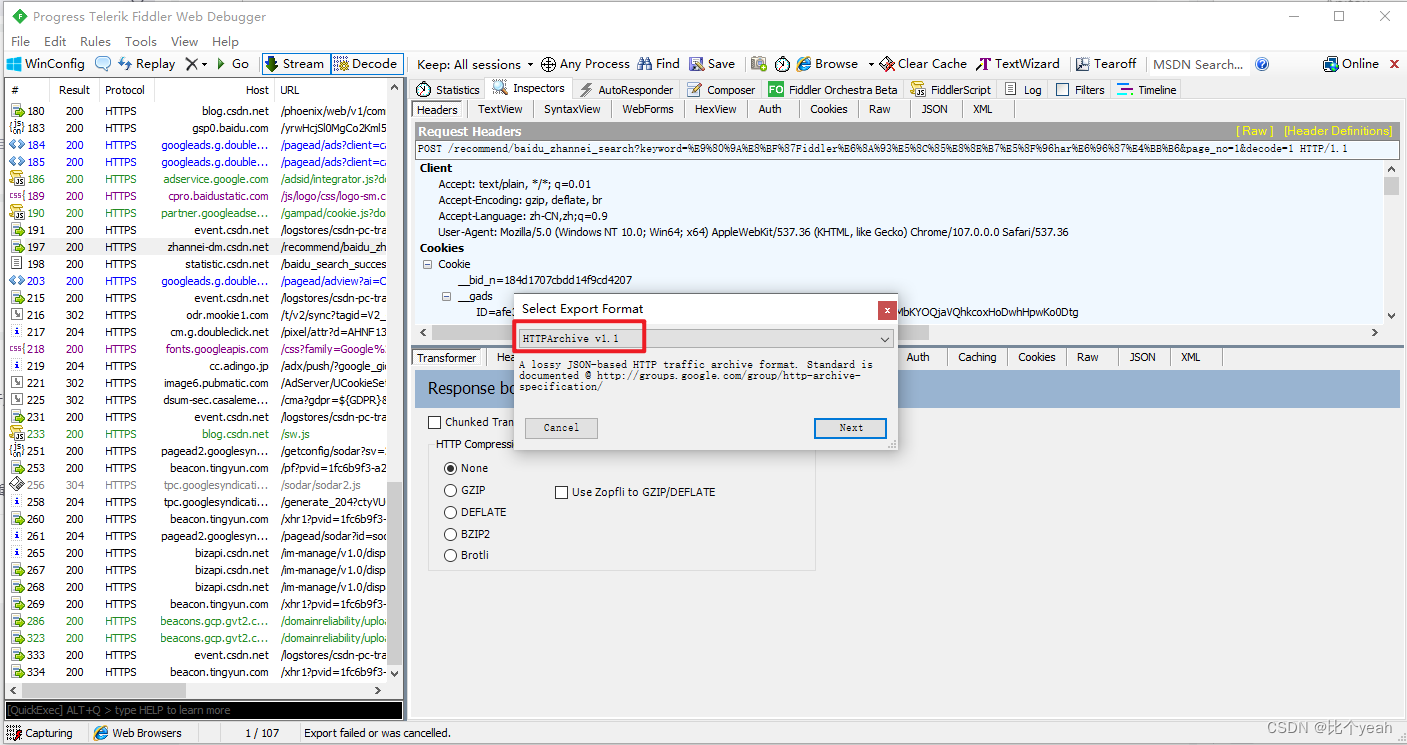This screenshot has height=745, width=1407.
Task: Open the TextWizard tool
Action: [x=1018, y=63]
